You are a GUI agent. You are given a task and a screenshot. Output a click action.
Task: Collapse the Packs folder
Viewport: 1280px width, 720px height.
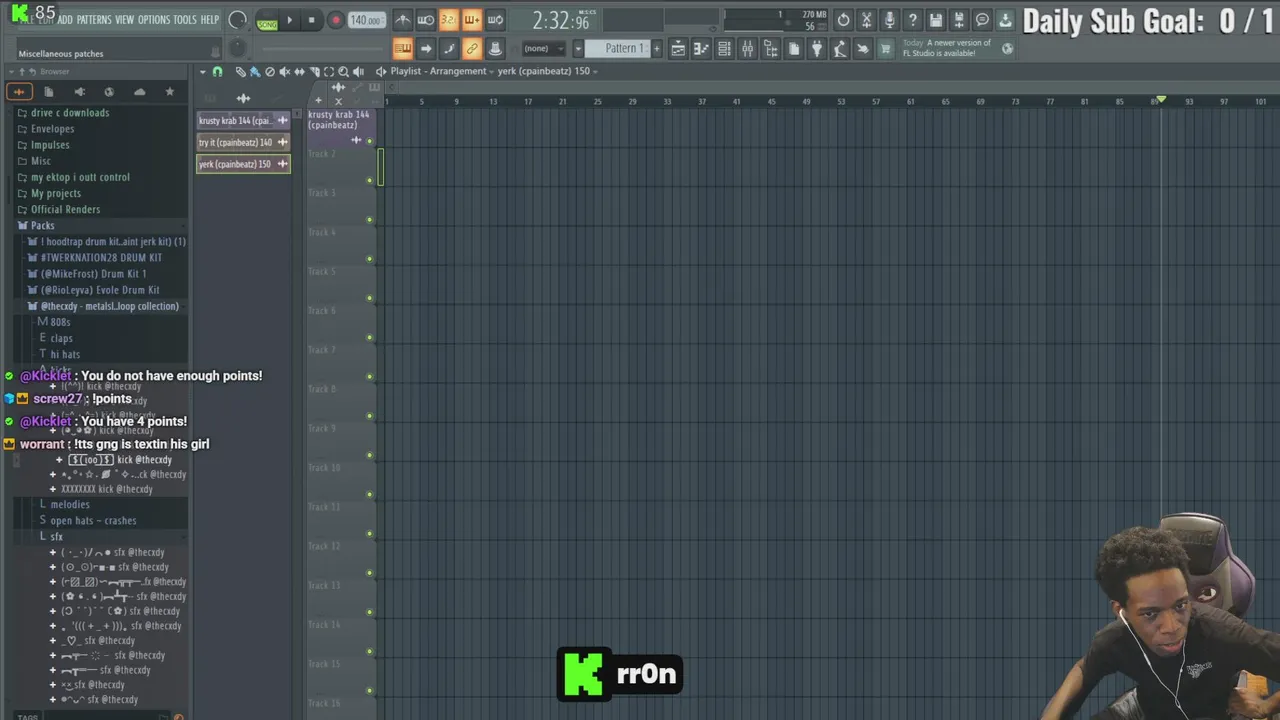[x=42, y=225]
